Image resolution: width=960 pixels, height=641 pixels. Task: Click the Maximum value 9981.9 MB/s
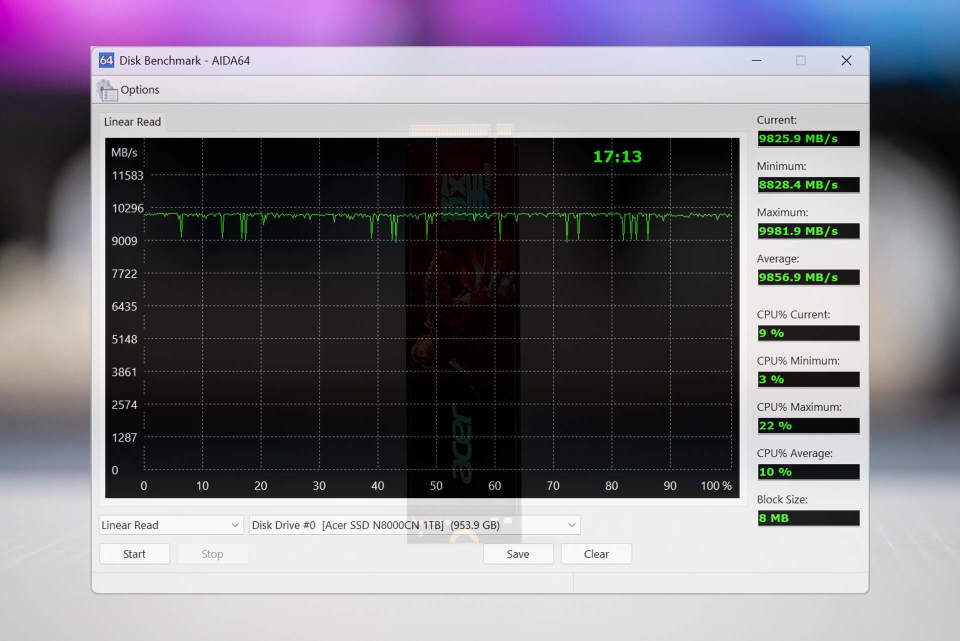[x=808, y=231]
